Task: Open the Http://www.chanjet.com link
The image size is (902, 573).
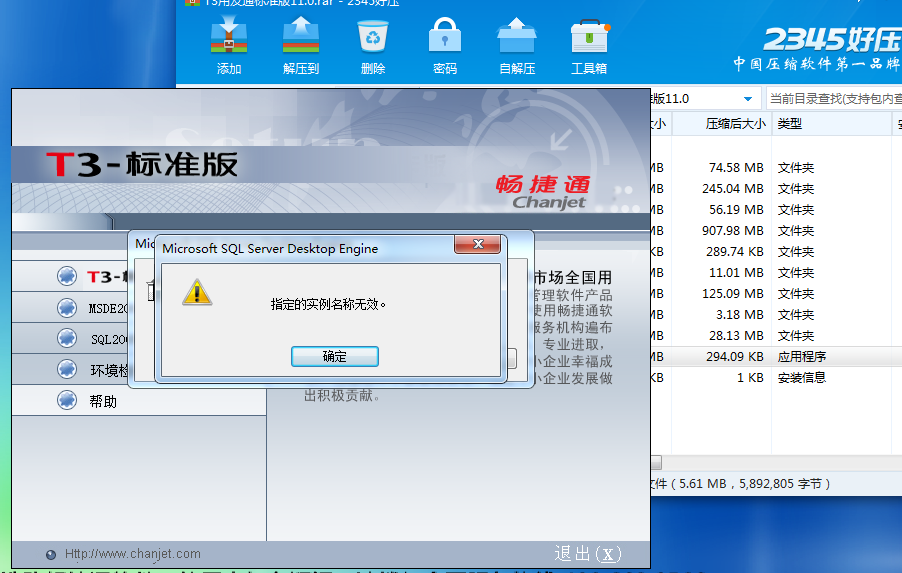Action: click(x=132, y=554)
